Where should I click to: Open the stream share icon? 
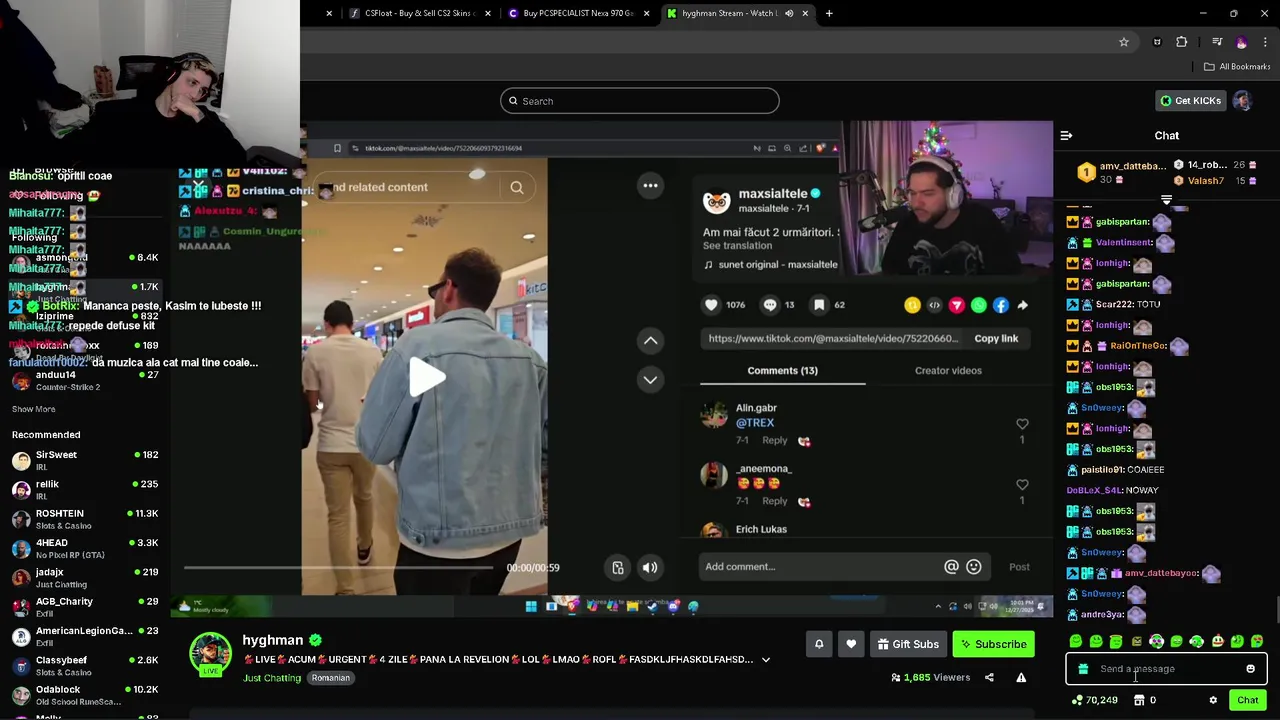pyautogui.click(x=989, y=677)
